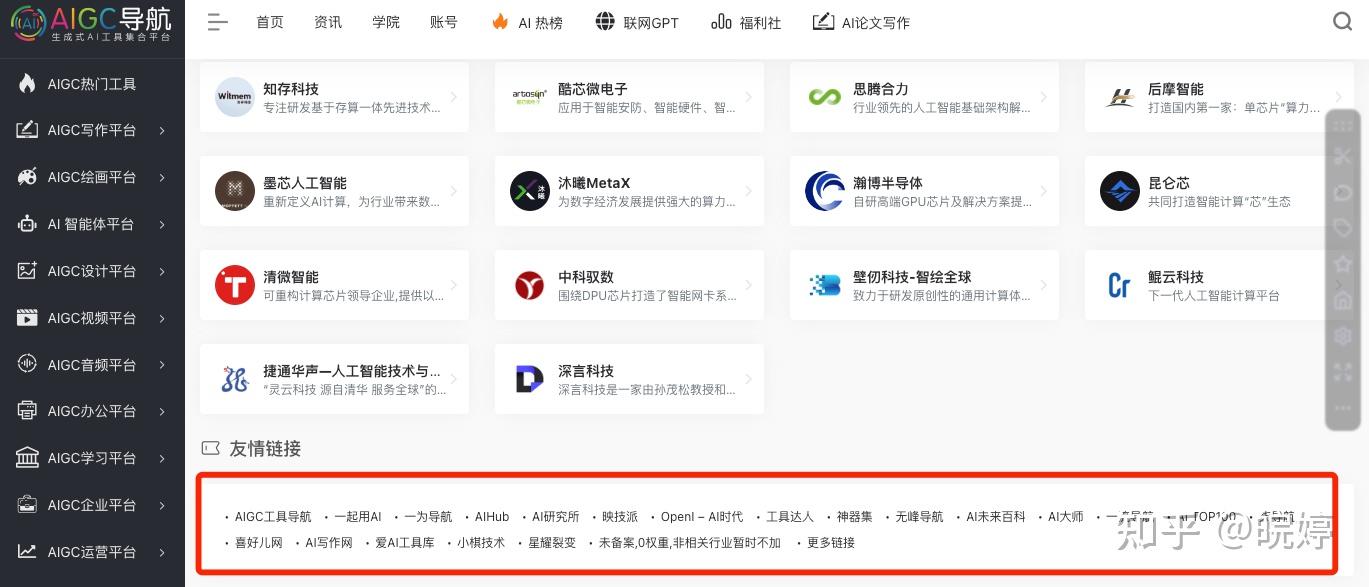Click the image icon for AIGC设计平台
1369x587 pixels.
click(x=28, y=271)
